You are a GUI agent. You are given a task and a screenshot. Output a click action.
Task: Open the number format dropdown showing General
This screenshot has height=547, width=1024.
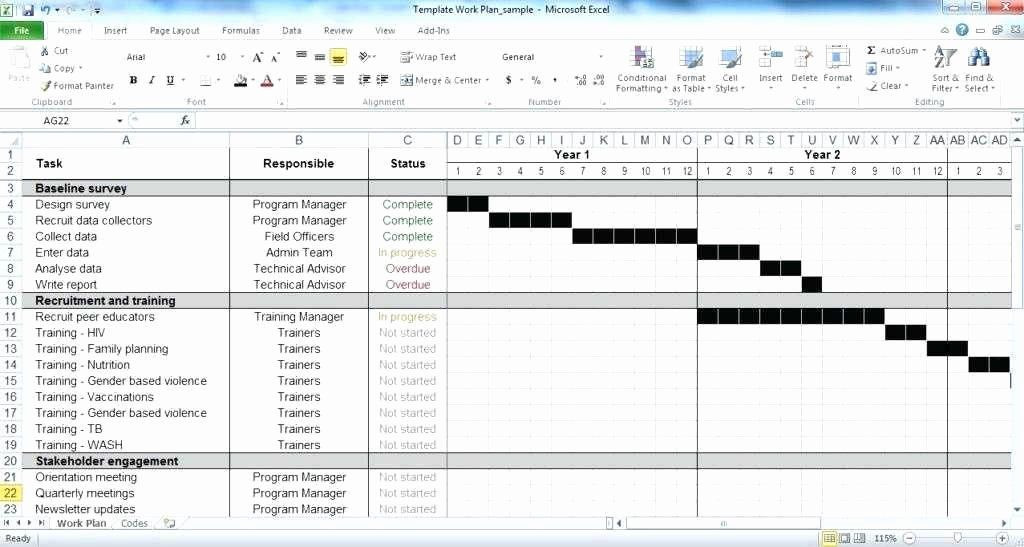point(601,57)
